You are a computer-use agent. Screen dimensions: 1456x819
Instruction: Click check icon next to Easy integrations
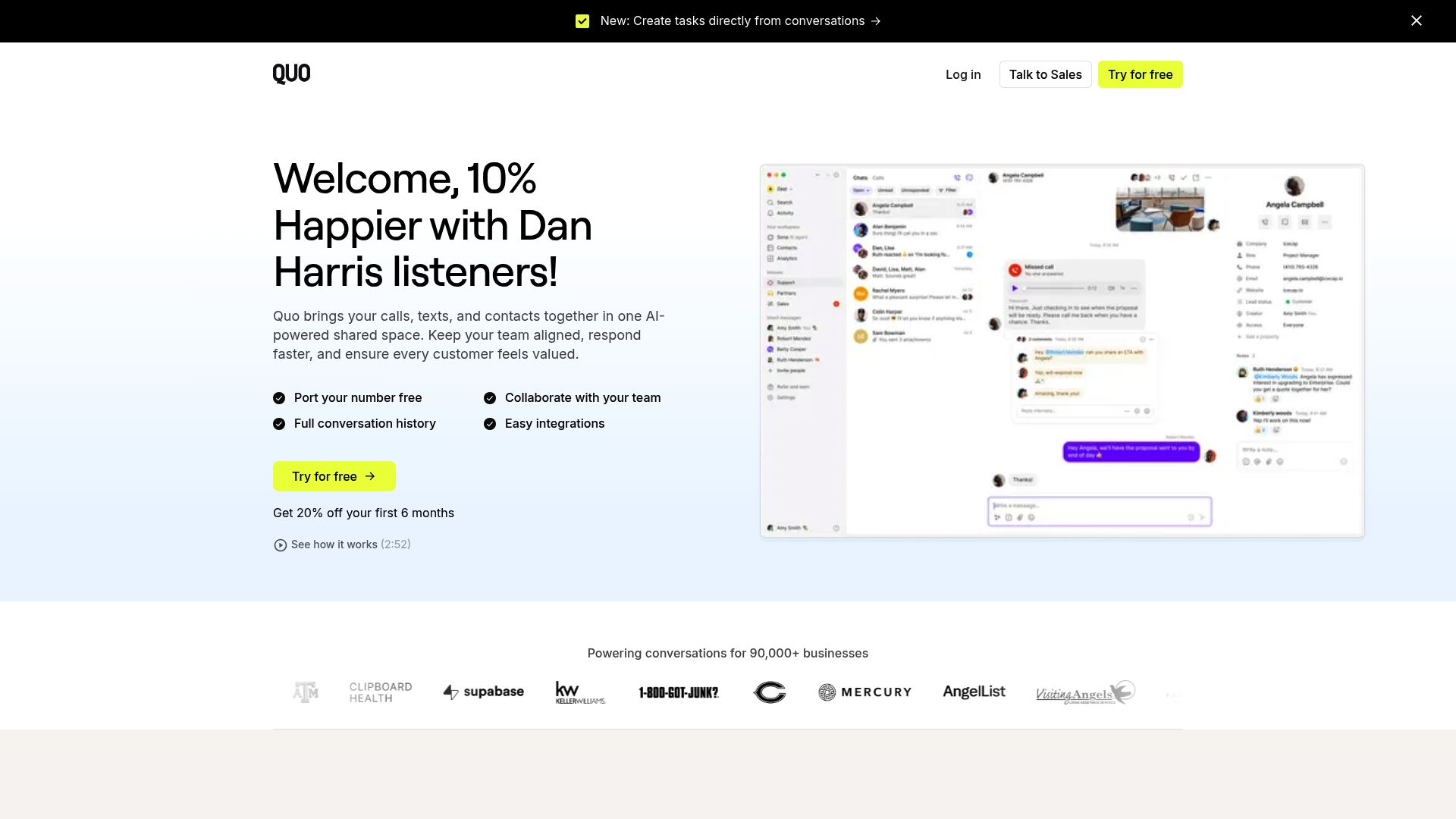pyautogui.click(x=490, y=424)
